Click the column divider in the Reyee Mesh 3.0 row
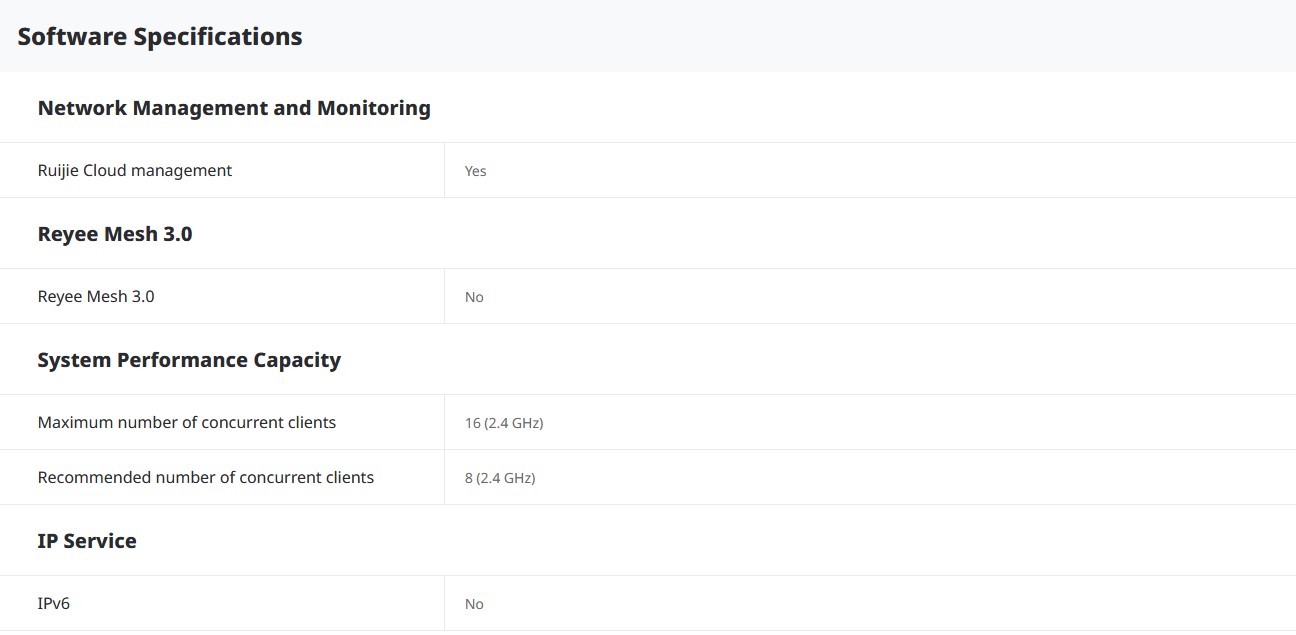 444,297
